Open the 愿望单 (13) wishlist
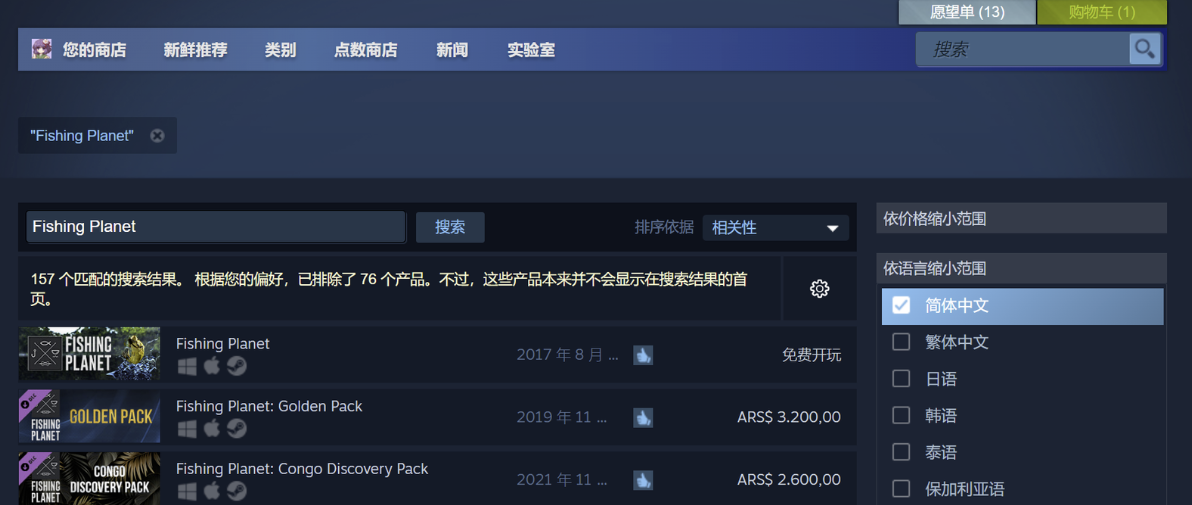The height and width of the screenshot is (505, 1192). point(967,12)
